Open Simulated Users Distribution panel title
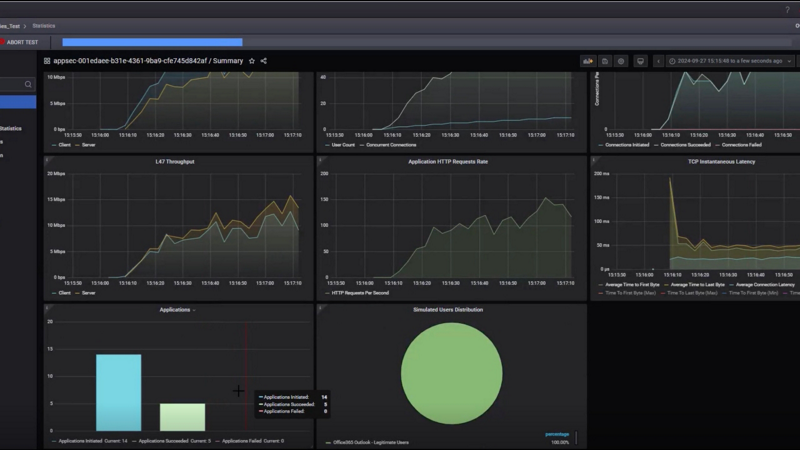 [x=448, y=310]
